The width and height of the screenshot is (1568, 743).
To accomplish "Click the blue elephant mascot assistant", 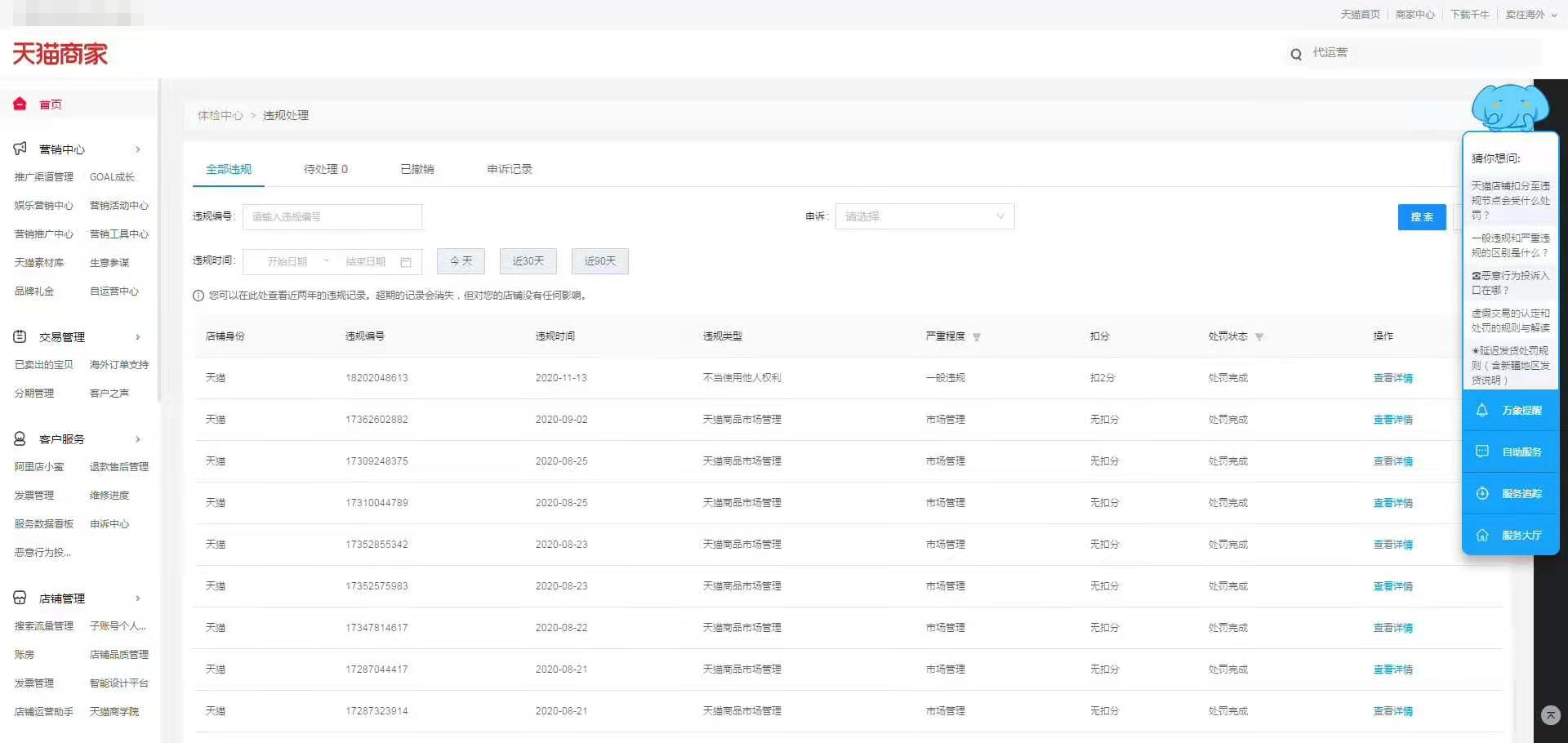I will coord(1510,107).
